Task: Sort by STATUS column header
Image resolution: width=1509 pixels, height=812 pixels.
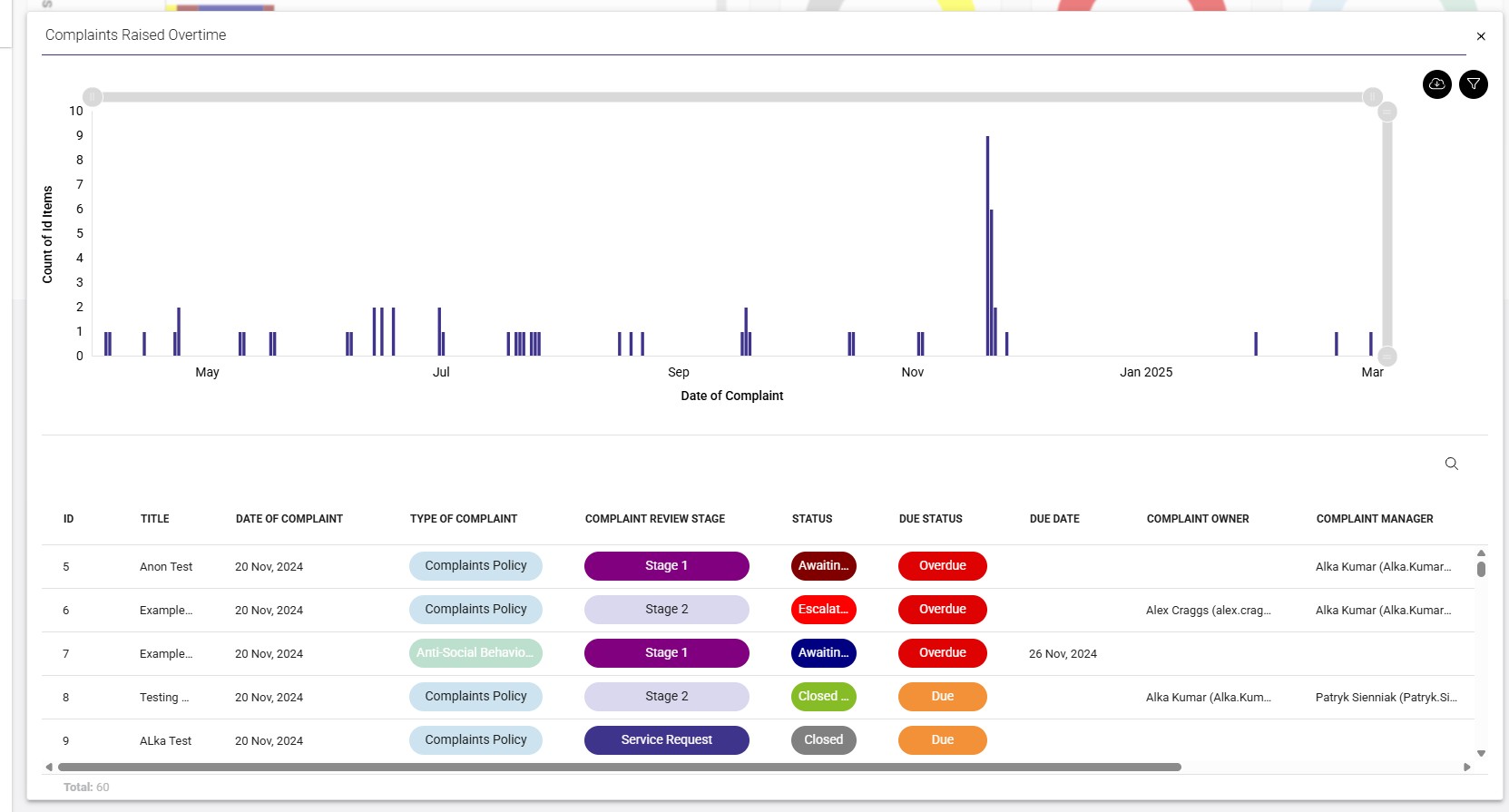Action: (812, 519)
